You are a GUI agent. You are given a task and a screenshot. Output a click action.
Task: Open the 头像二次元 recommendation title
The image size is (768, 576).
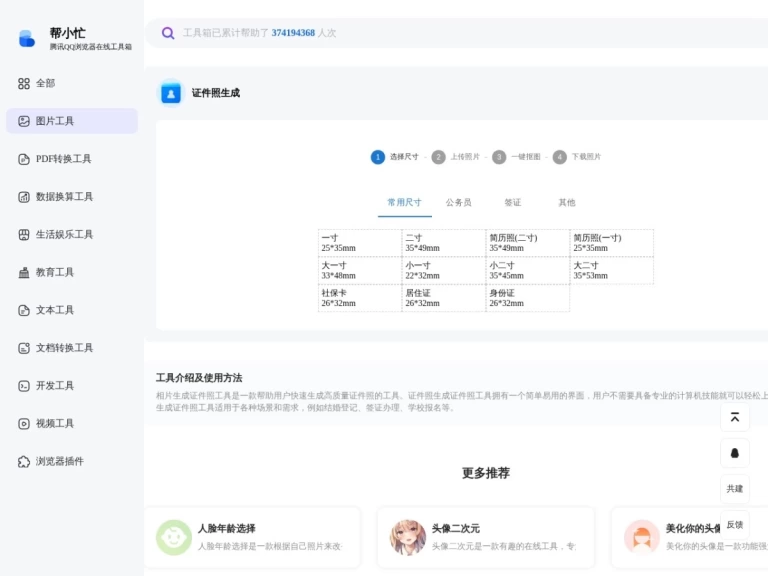click(x=456, y=528)
